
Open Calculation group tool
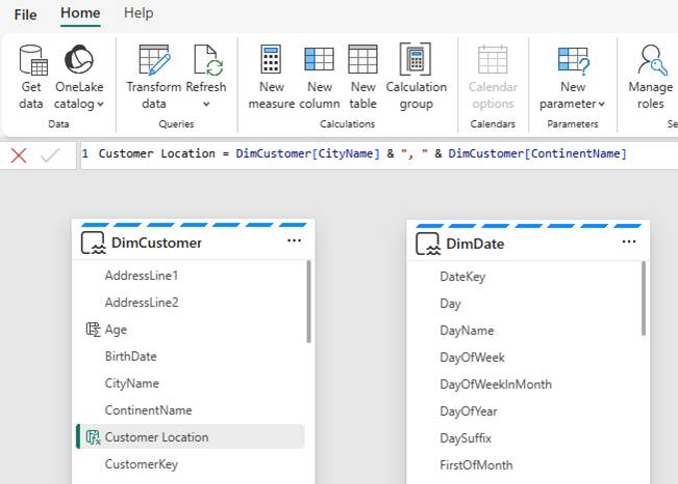point(416,77)
